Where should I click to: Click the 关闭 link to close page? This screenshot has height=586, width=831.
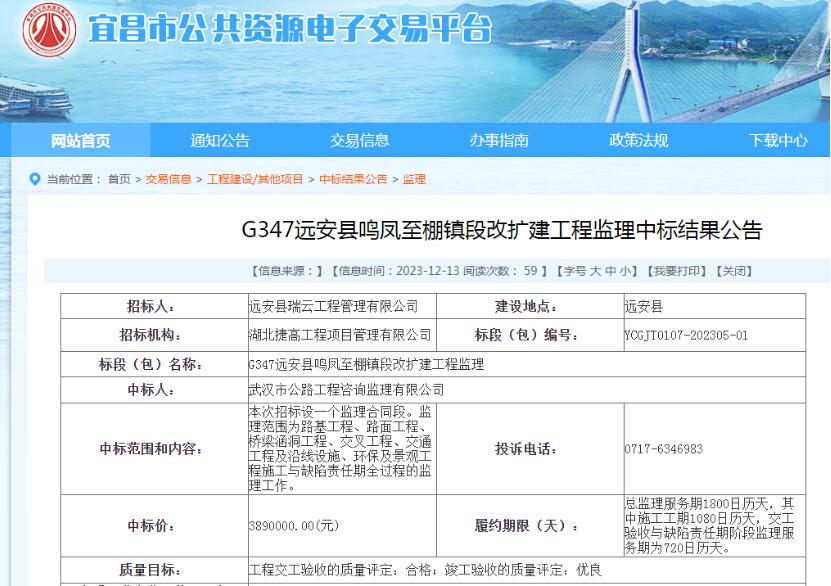(734, 271)
